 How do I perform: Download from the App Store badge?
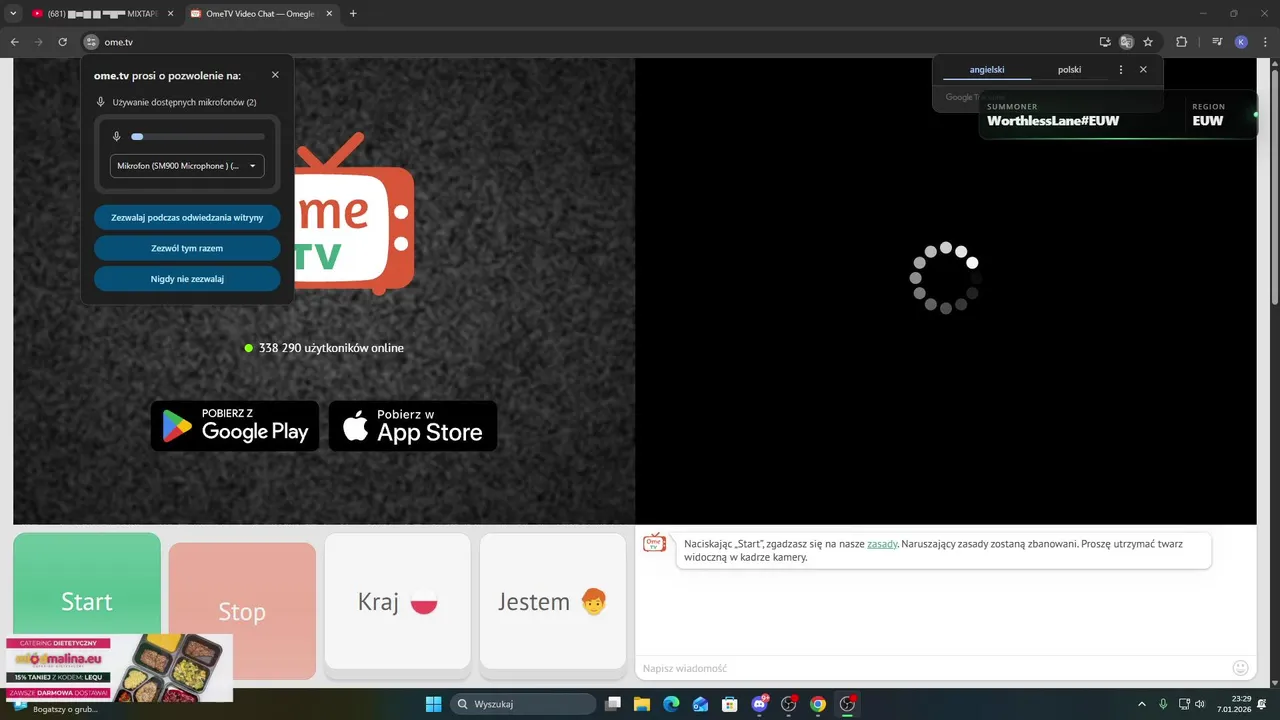pos(413,426)
